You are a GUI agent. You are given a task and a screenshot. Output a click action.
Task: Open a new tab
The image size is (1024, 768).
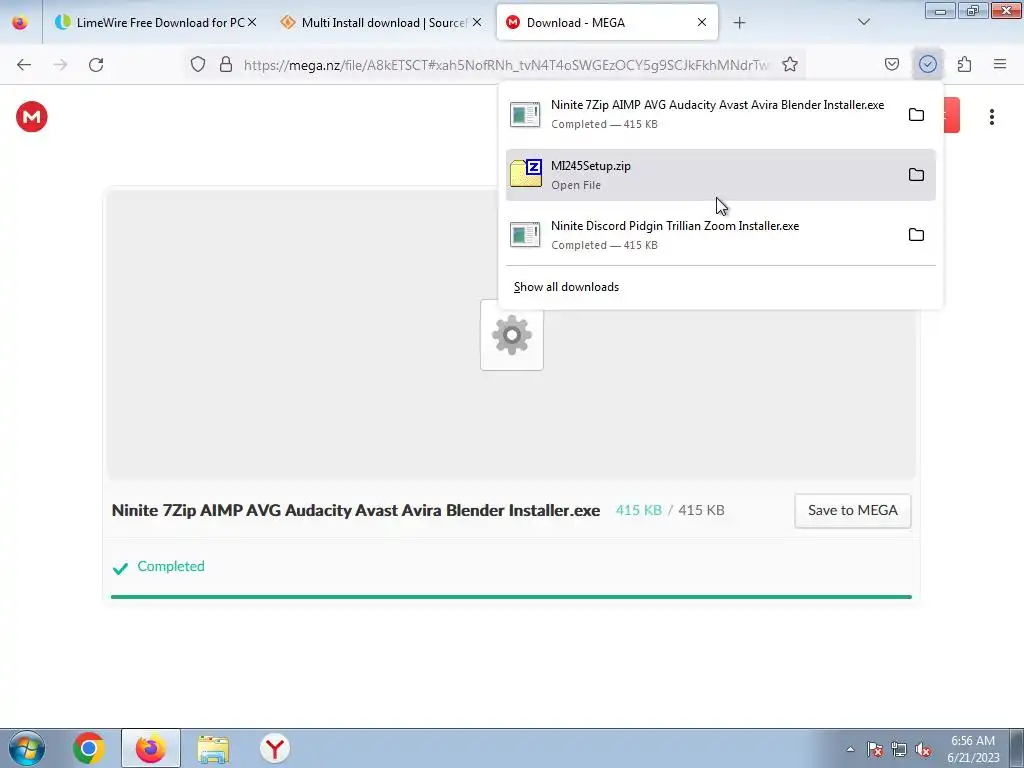click(739, 22)
